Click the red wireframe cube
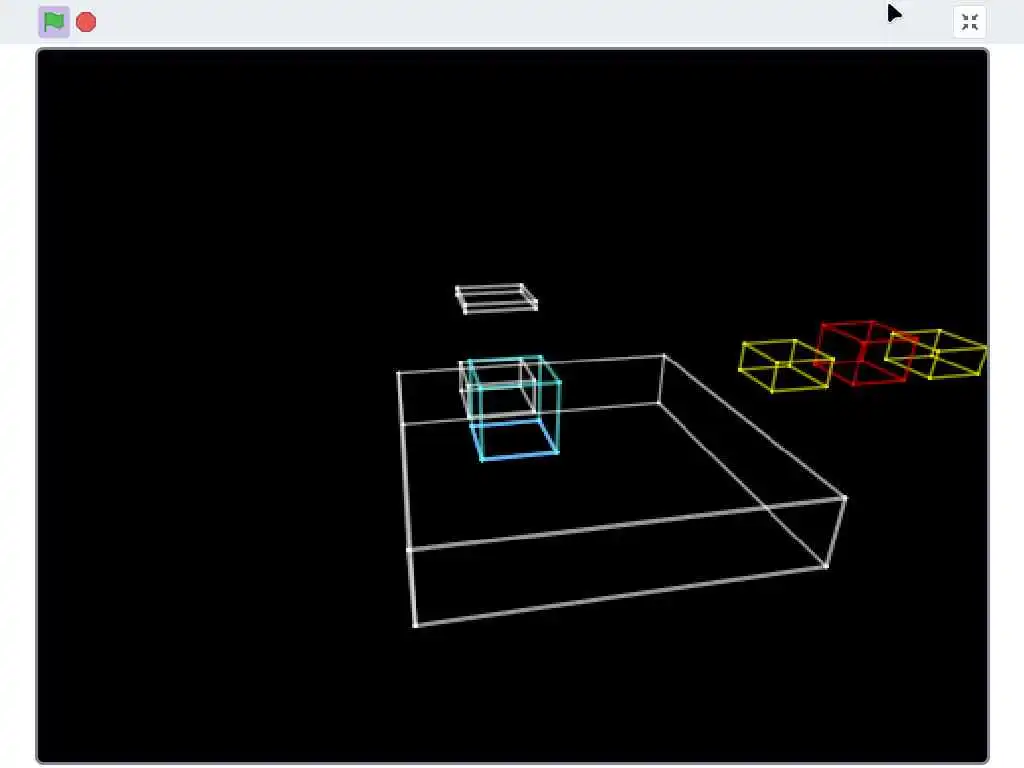The height and width of the screenshot is (768, 1024). click(865, 353)
